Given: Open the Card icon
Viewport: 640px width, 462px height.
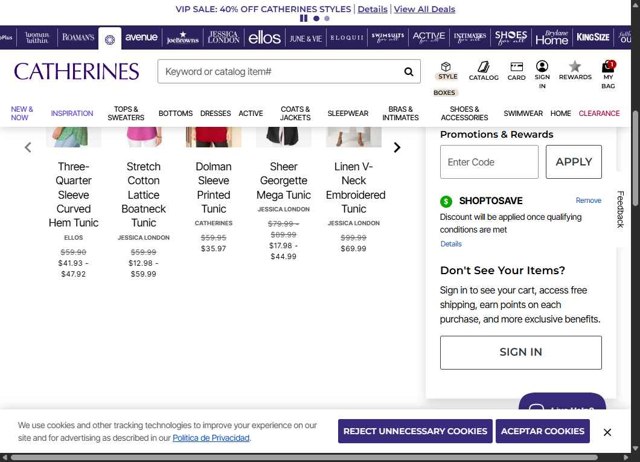Looking at the screenshot, I should 516,67.
